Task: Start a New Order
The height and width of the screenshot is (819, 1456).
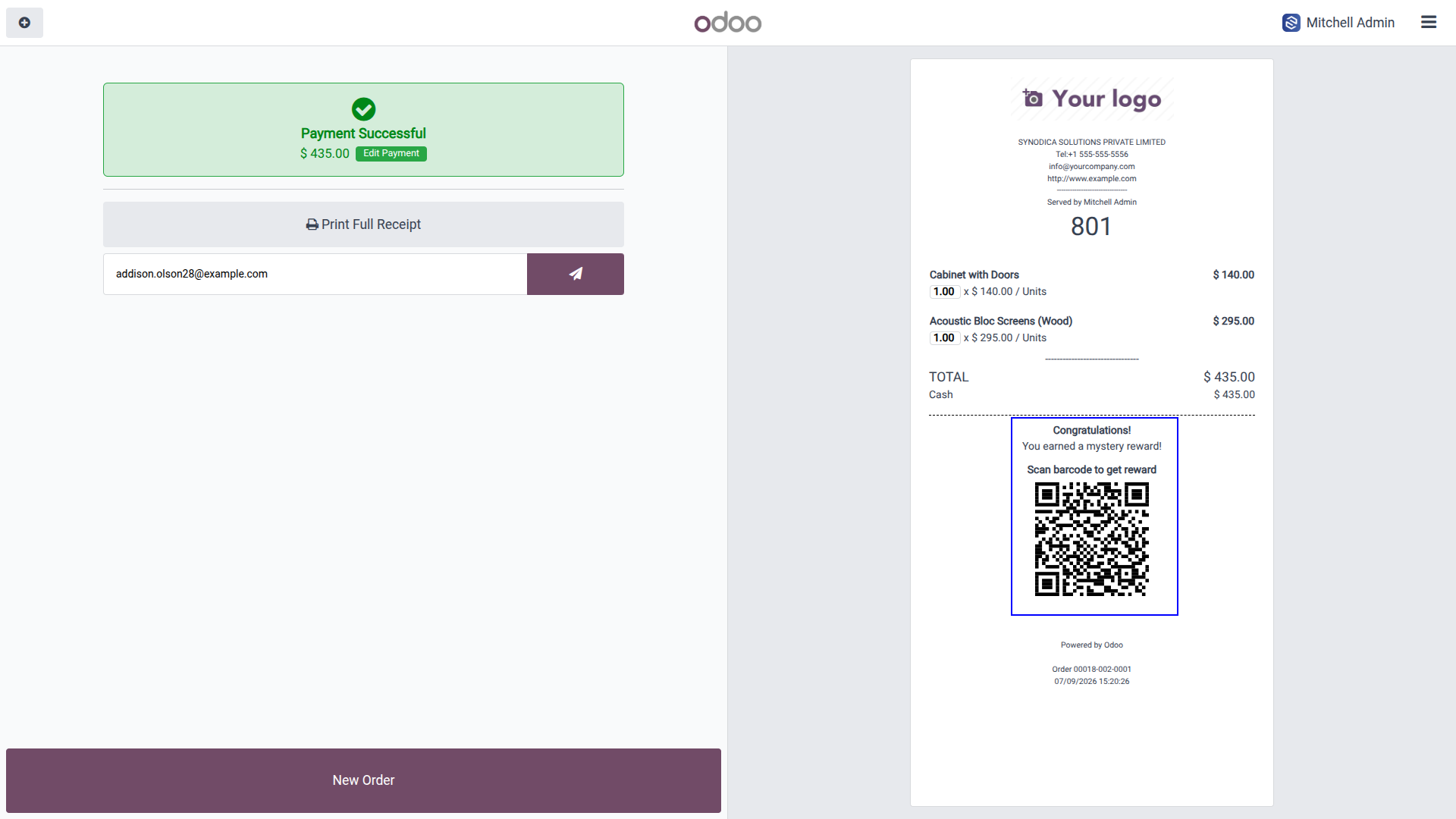Action: (x=363, y=780)
